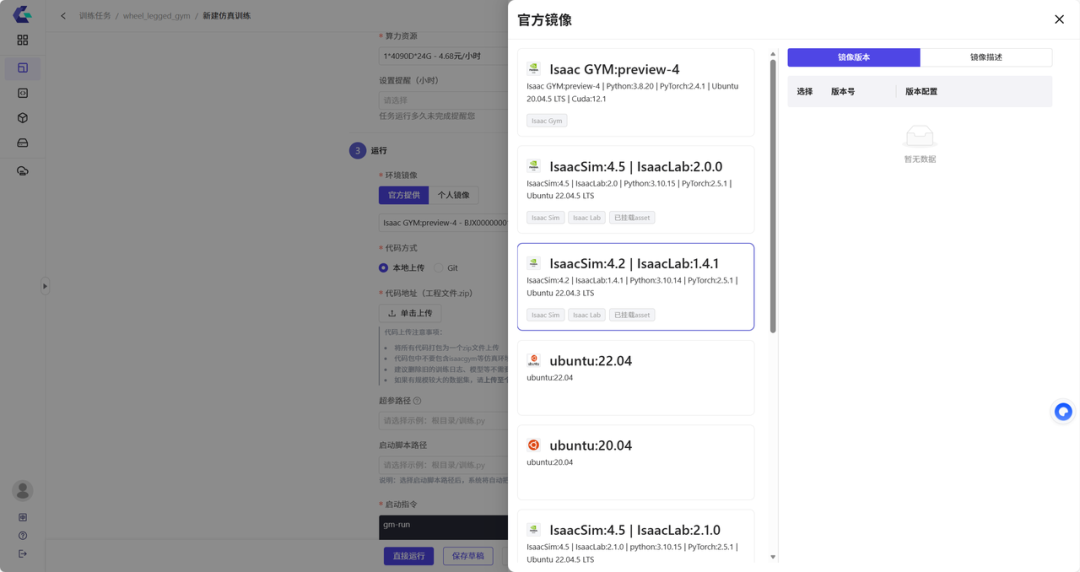Click the gm-run startup command field

(444, 527)
